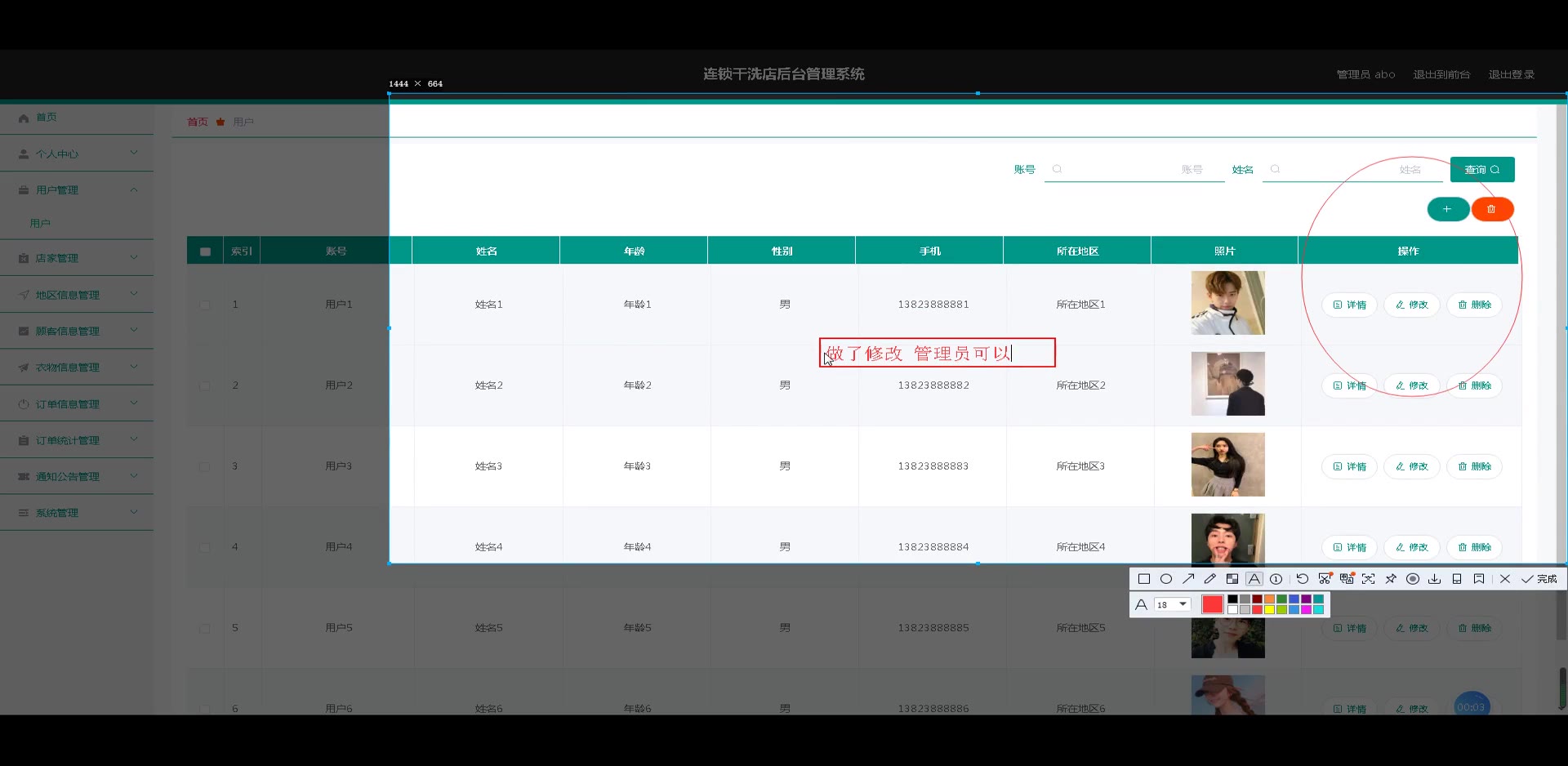Check the checkbox for row 用户5
This screenshot has height=766, width=1568.
click(x=205, y=628)
